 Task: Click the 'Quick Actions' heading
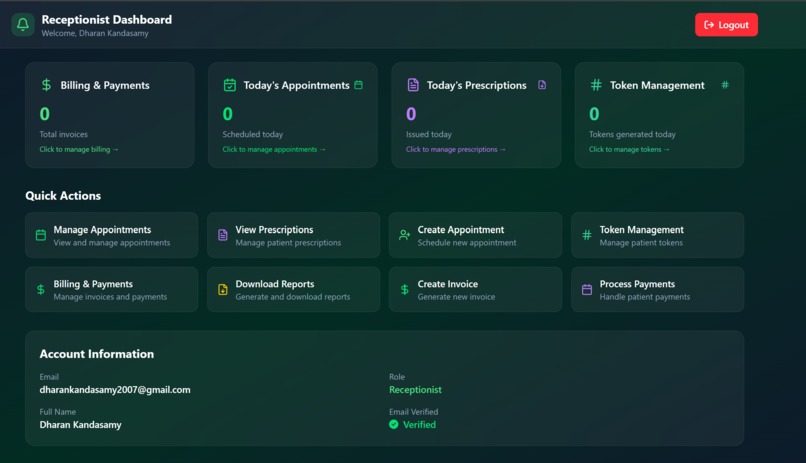(x=63, y=196)
